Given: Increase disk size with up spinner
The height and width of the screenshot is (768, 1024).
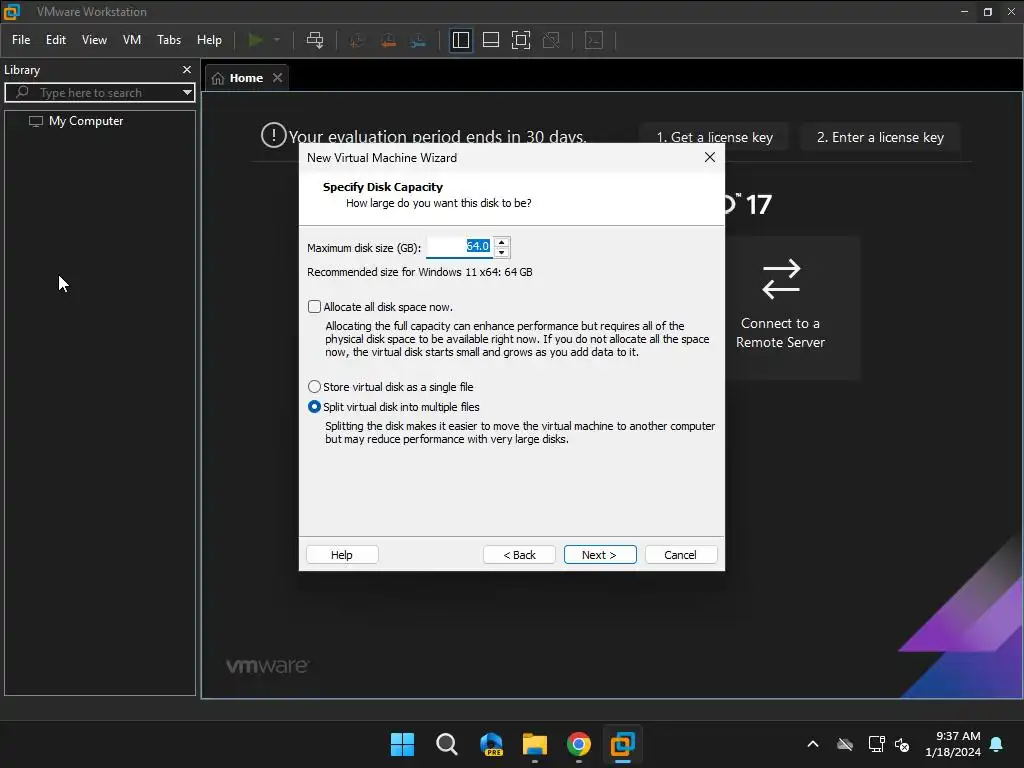Looking at the screenshot, I should [x=502, y=242].
